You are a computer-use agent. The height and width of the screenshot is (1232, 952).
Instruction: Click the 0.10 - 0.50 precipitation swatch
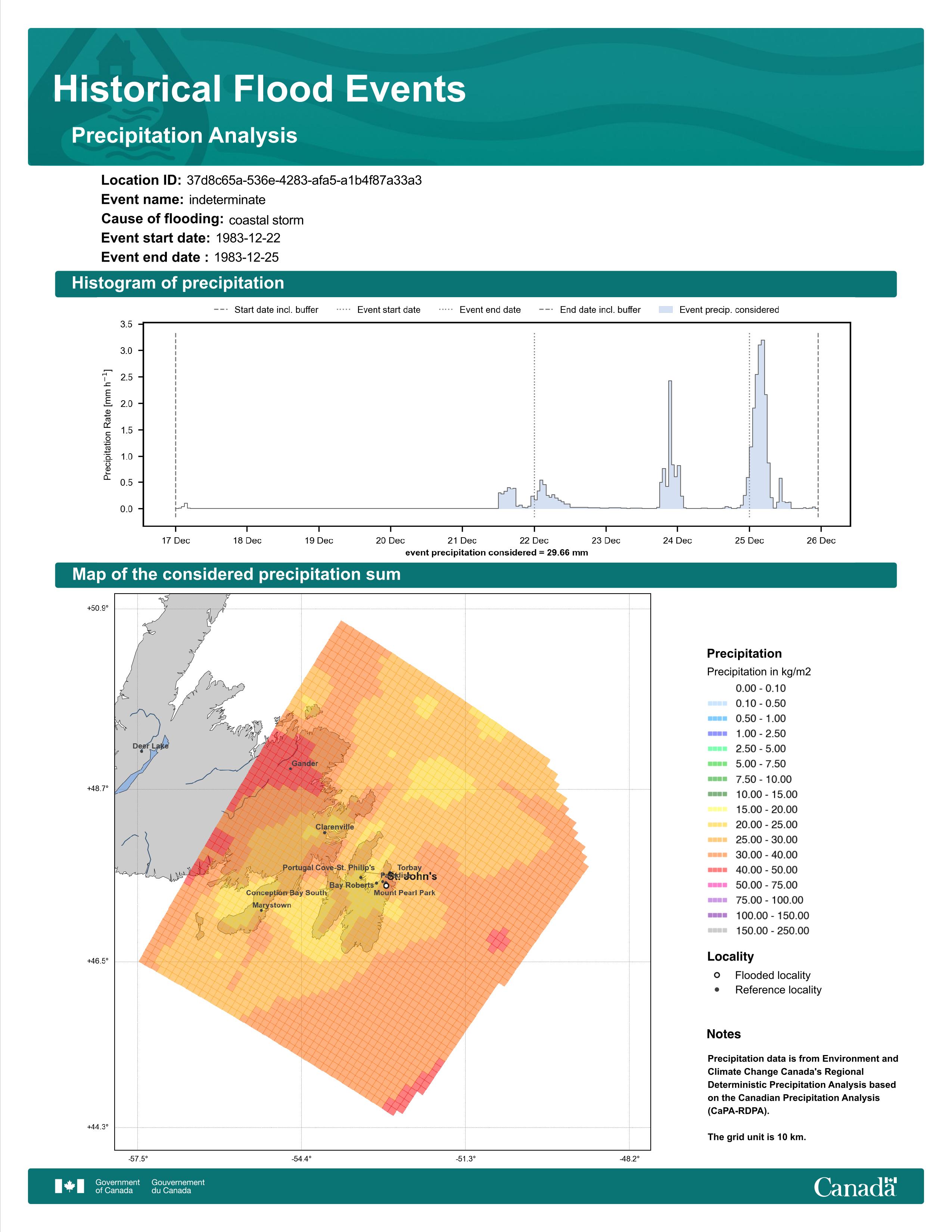(718, 703)
